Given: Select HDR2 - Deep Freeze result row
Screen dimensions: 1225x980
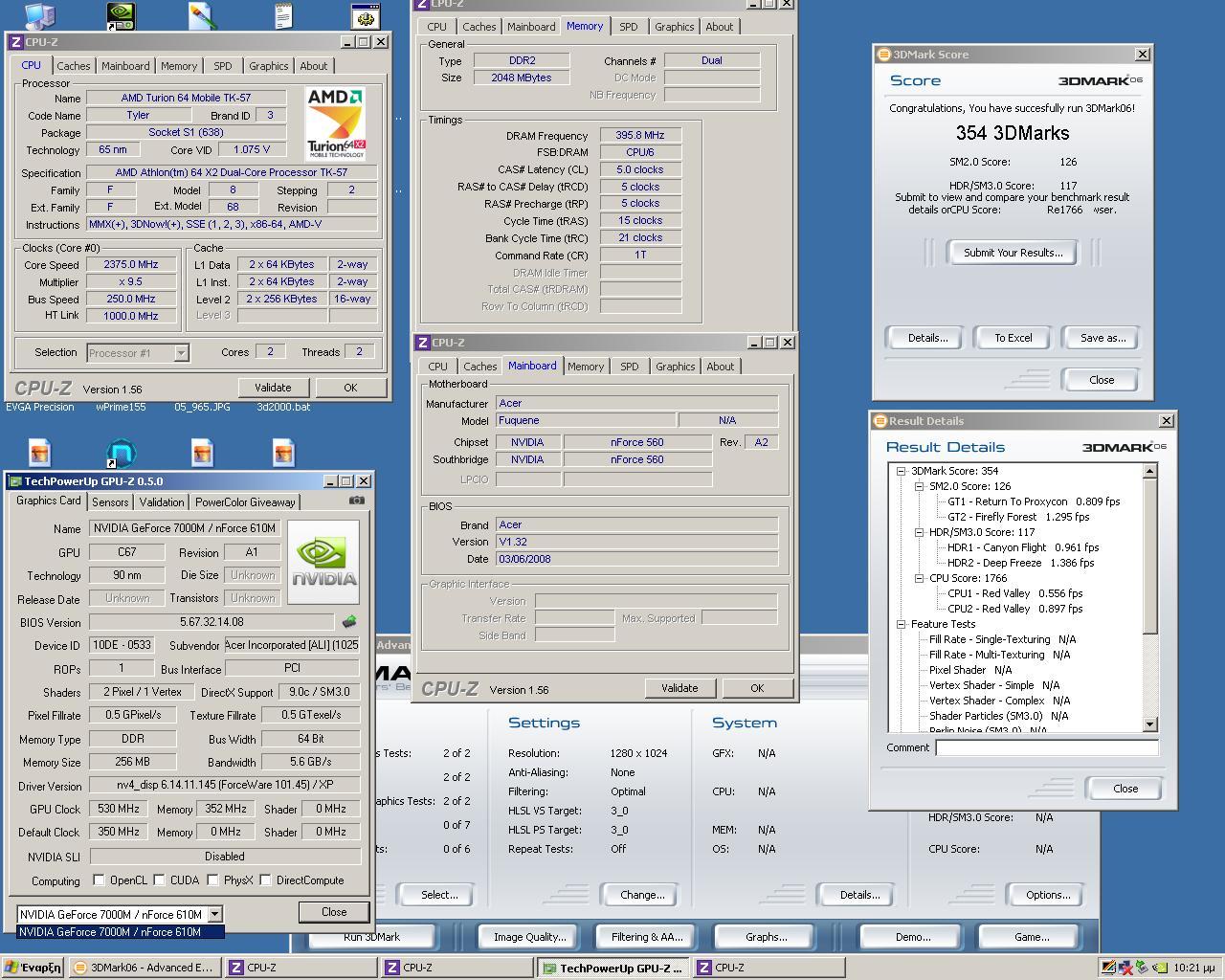Looking at the screenshot, I should coord(1020,563).
